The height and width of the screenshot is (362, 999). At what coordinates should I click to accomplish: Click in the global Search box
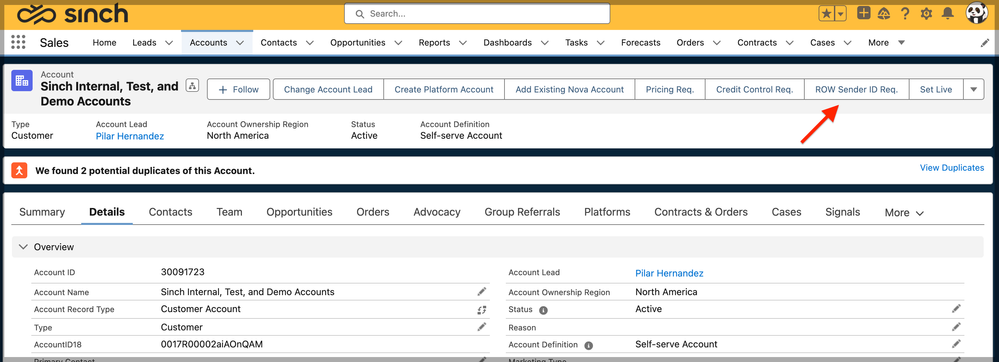tap(477, 13)
